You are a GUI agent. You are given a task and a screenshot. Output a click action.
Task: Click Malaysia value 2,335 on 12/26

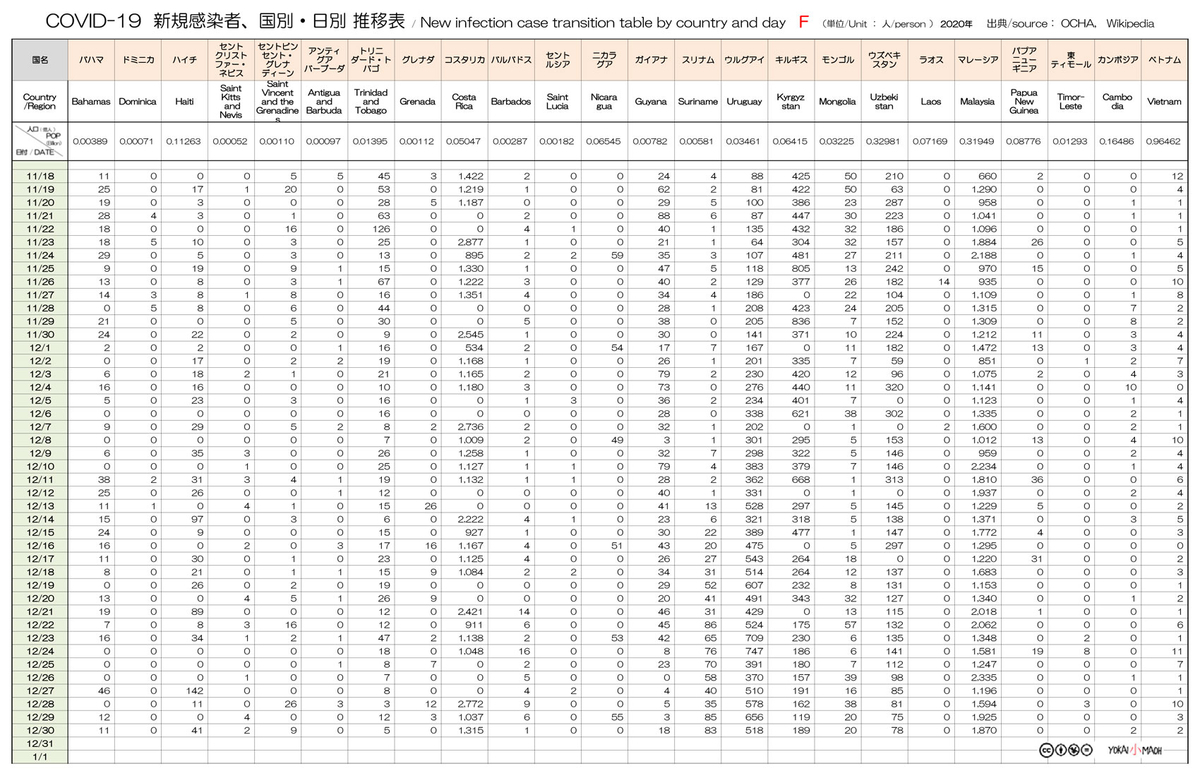click(x=984, y=677)
